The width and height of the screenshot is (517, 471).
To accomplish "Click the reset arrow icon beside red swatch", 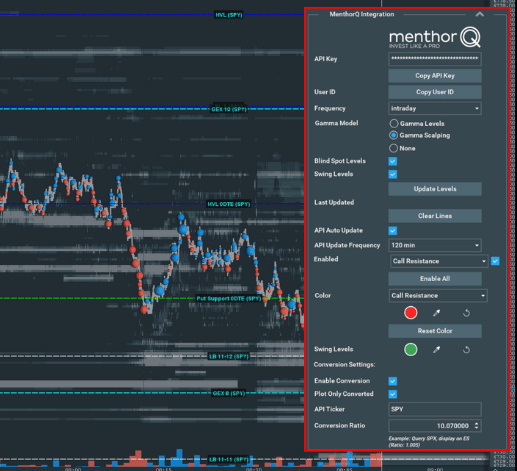I will [466, 313].
